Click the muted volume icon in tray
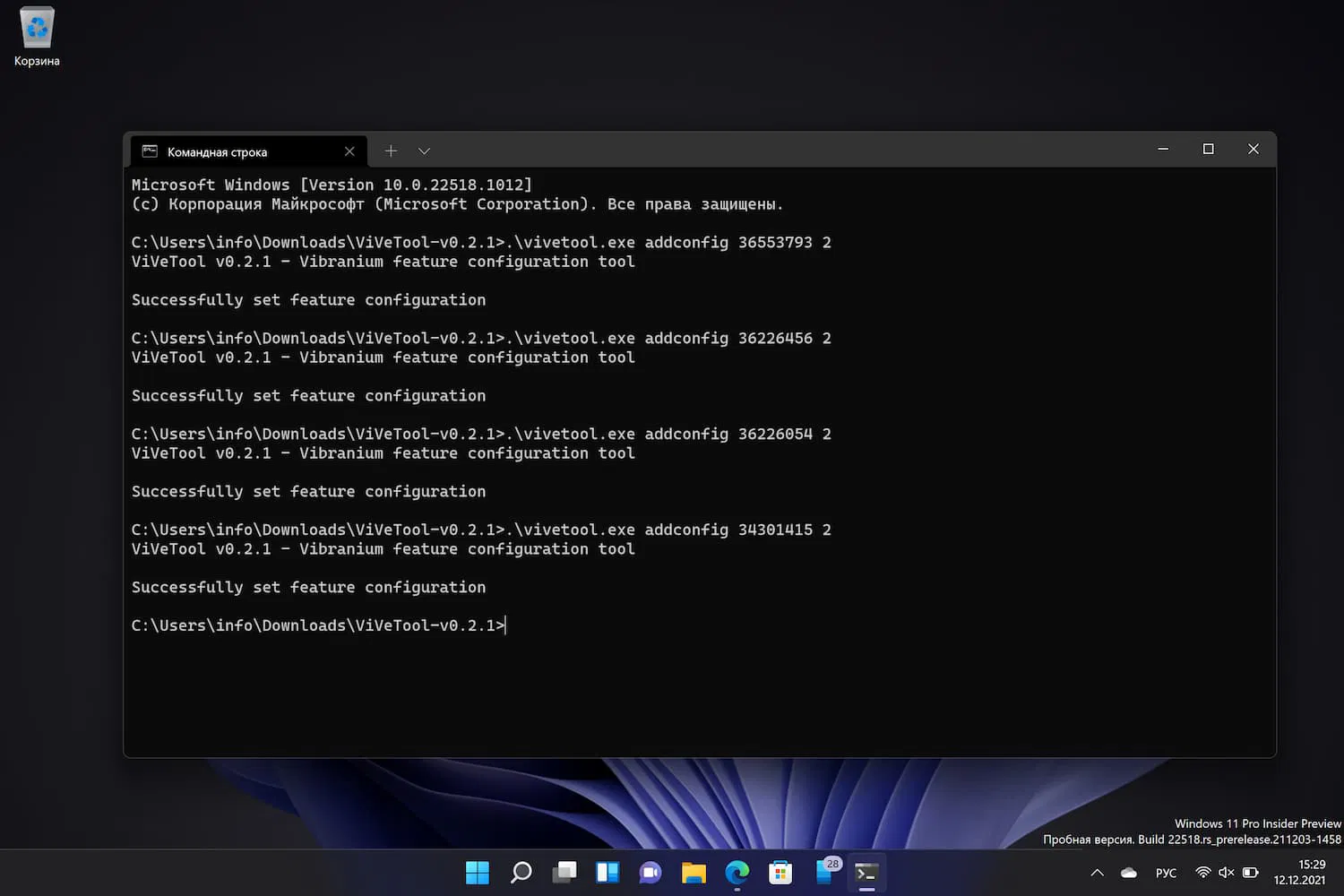The image size is (1344, 896). (x=1227, y=873)
